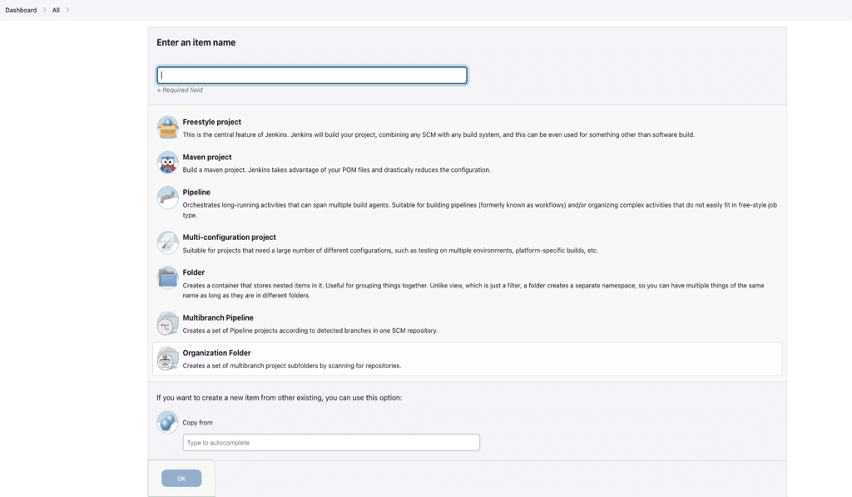Viewport: 852px width, 497px height.
Task: Click the Enter an item name heading
Action: [196, 42]
